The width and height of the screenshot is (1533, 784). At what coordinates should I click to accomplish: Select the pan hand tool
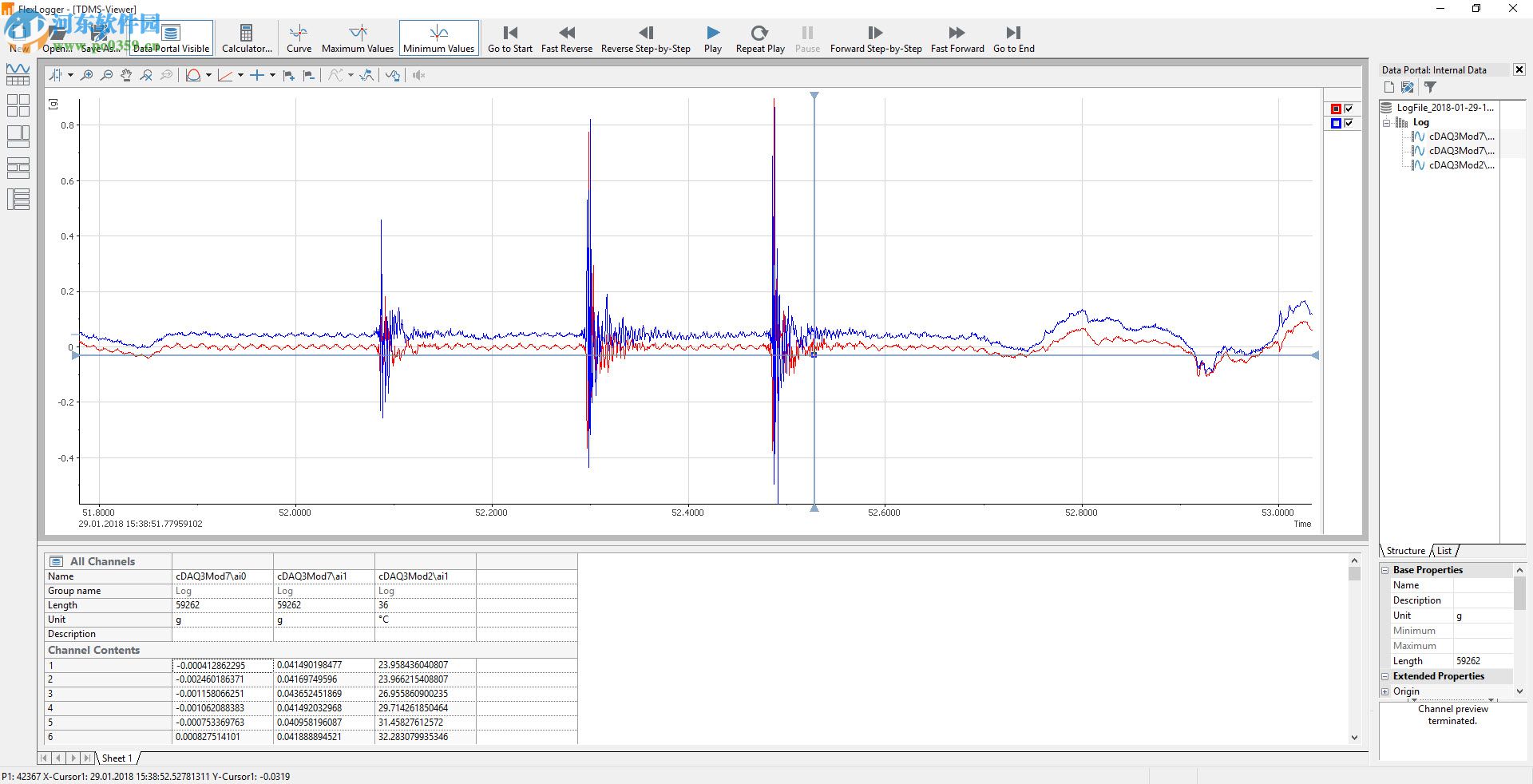(126, 75)
